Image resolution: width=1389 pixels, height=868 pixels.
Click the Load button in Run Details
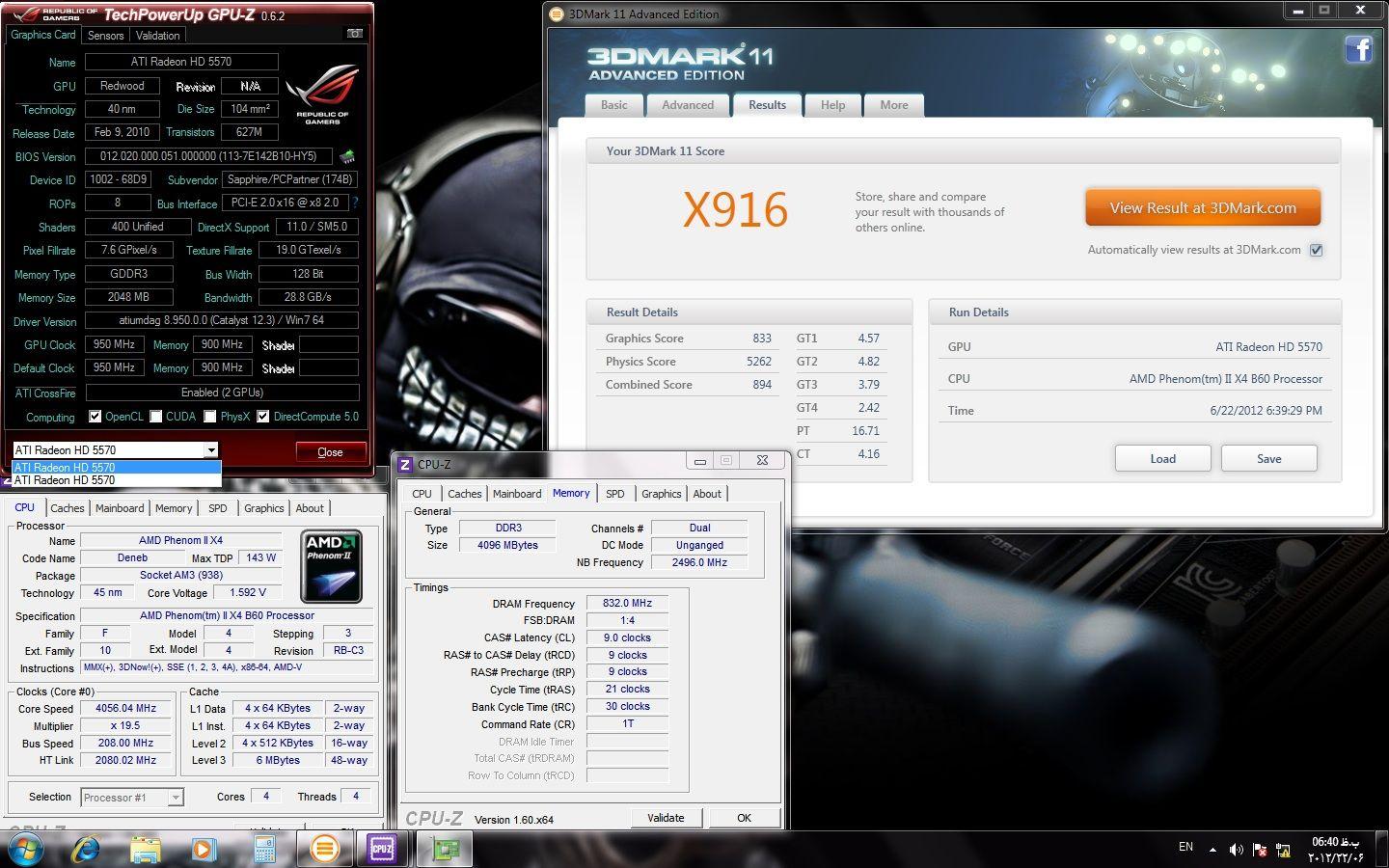coord(1163,459)
